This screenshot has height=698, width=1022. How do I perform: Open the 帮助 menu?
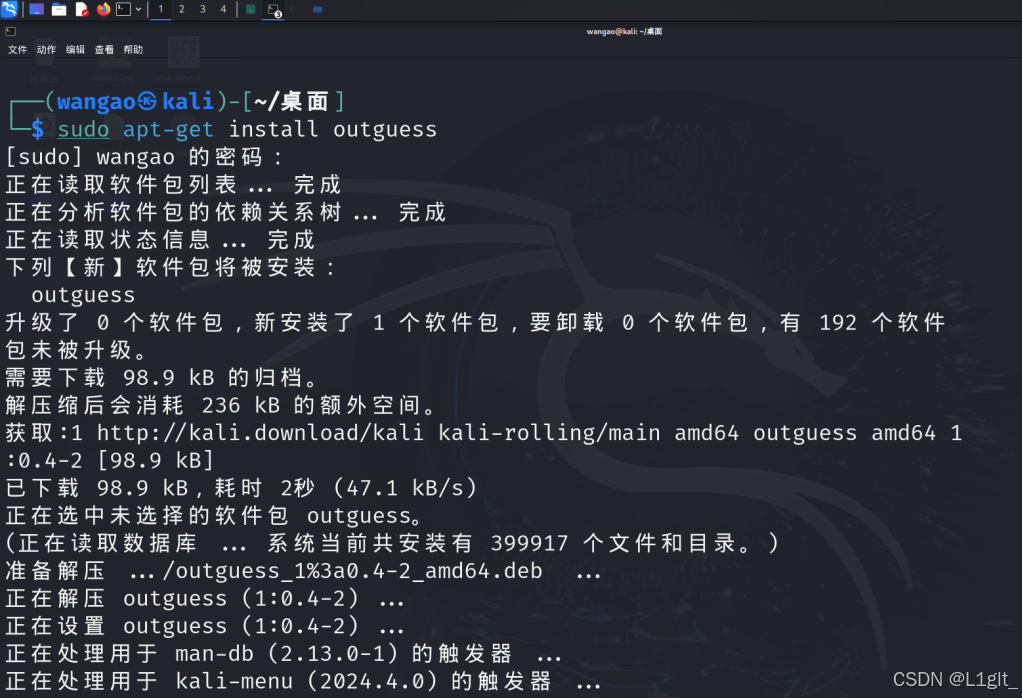click(x=132, y=48)
